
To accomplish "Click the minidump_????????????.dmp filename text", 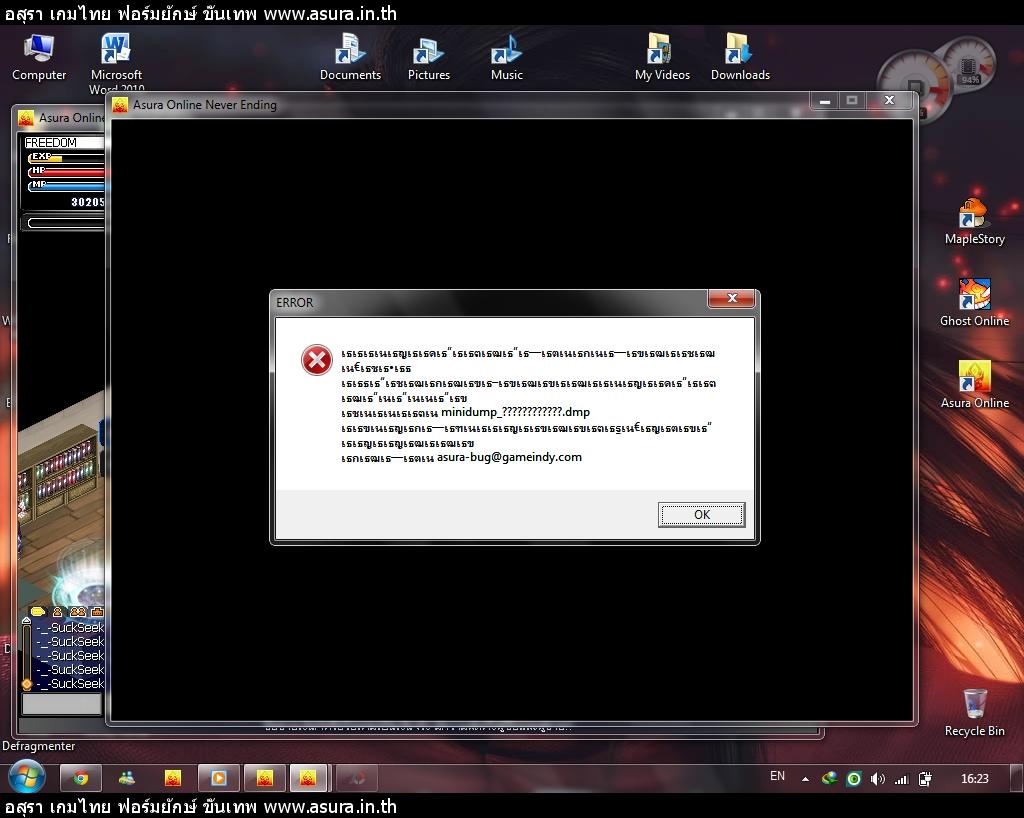I will (515, 412).
